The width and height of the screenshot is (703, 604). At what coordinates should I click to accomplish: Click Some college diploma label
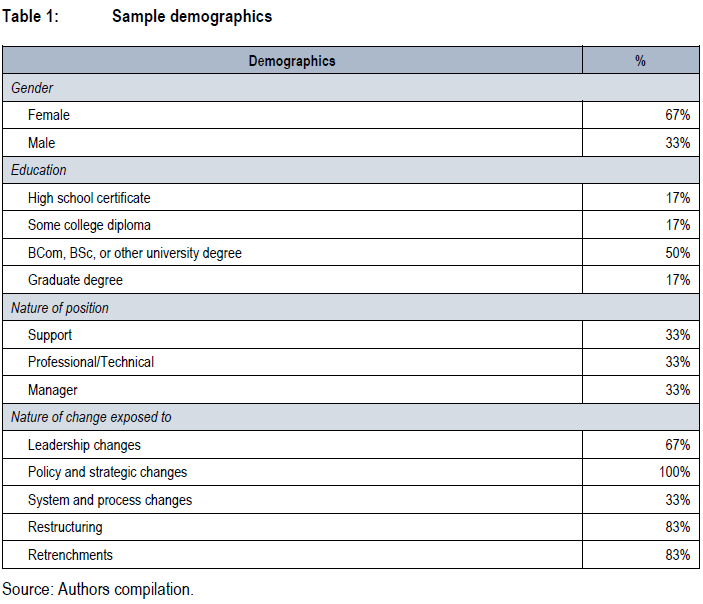[x=89, y=225]
